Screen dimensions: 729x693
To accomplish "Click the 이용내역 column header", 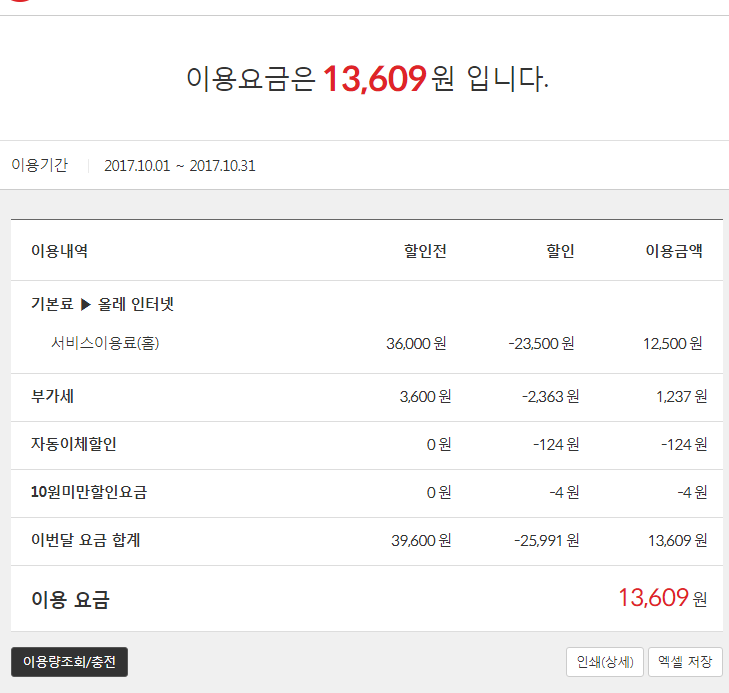I will coord(59,251).
